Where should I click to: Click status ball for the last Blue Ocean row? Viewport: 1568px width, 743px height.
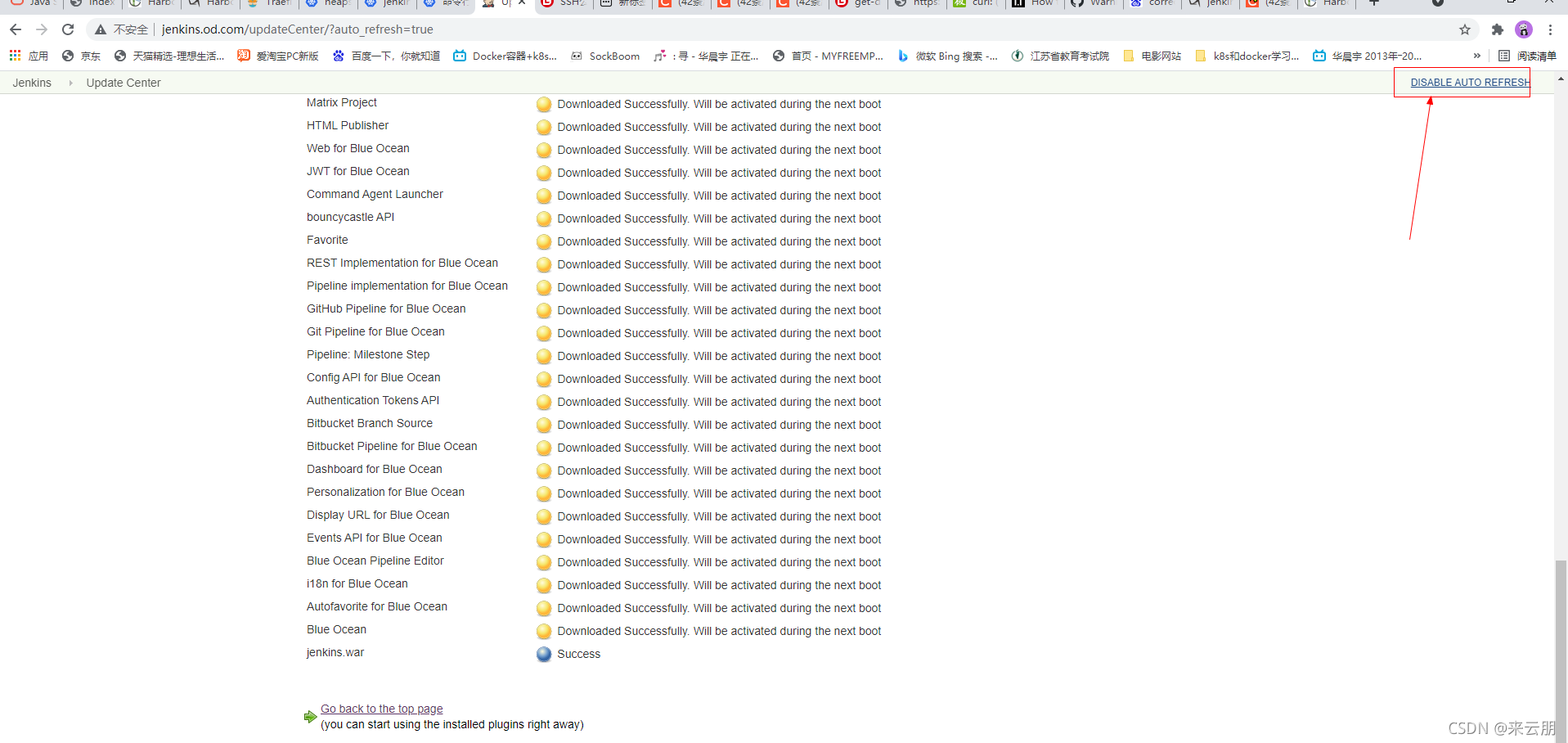[544, 632]
